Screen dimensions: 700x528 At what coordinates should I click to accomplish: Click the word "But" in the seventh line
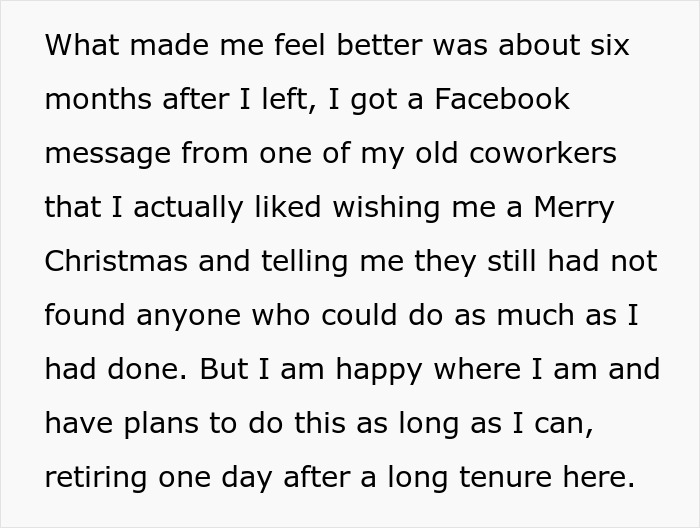click(x=223, y=369)
